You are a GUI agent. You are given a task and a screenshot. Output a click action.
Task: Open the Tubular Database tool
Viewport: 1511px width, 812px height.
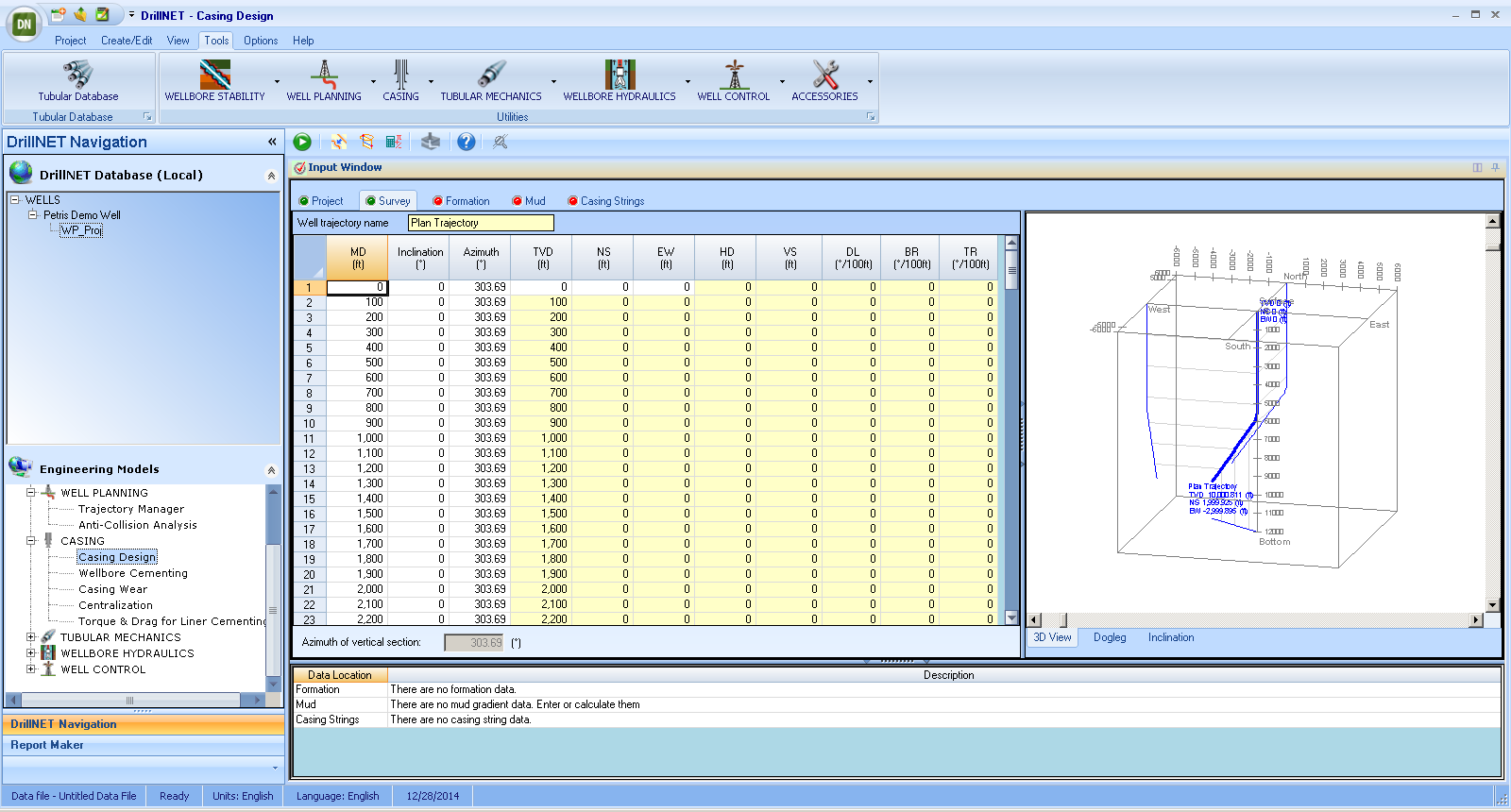77,76
